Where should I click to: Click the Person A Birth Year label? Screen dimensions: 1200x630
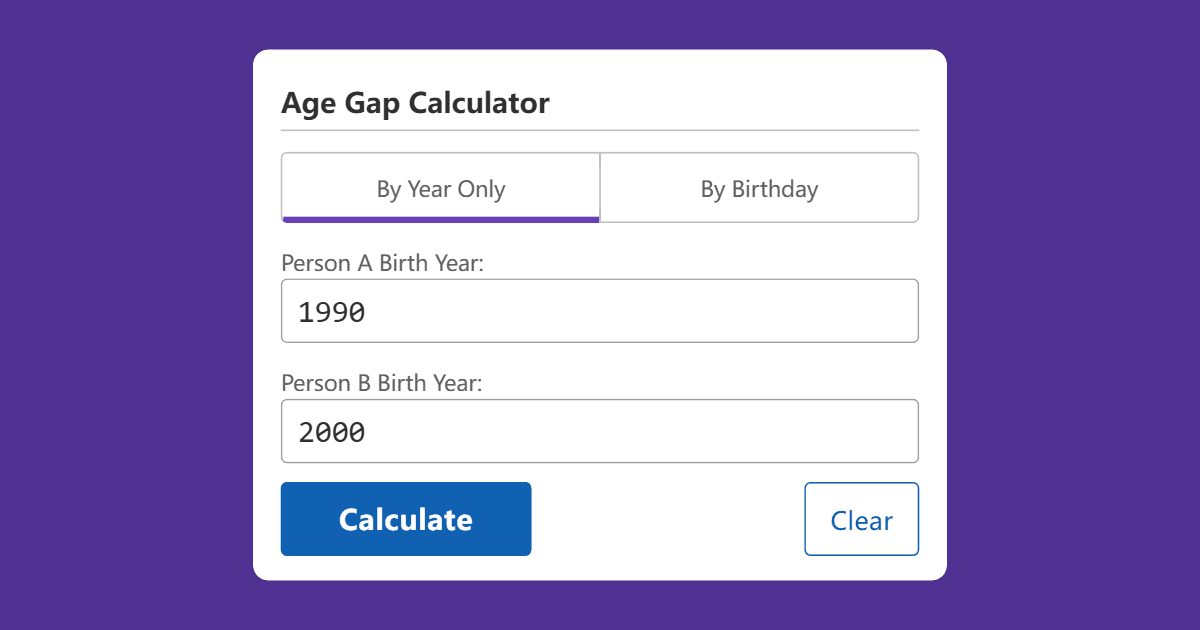pyautogui.click(x=381, y=263)
